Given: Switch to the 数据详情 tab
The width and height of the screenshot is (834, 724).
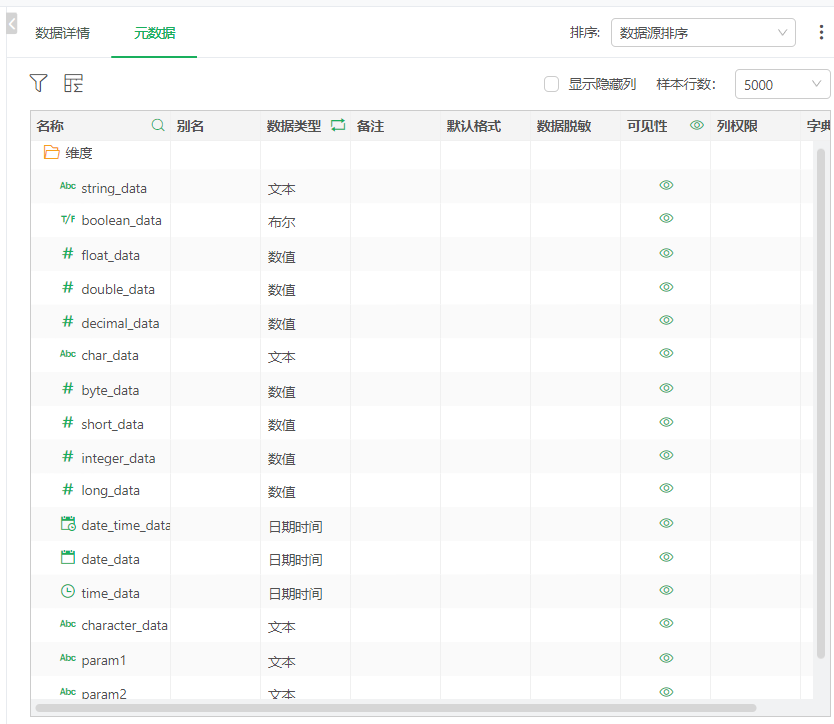Looking at the screenshot, I should coord(62,33).
